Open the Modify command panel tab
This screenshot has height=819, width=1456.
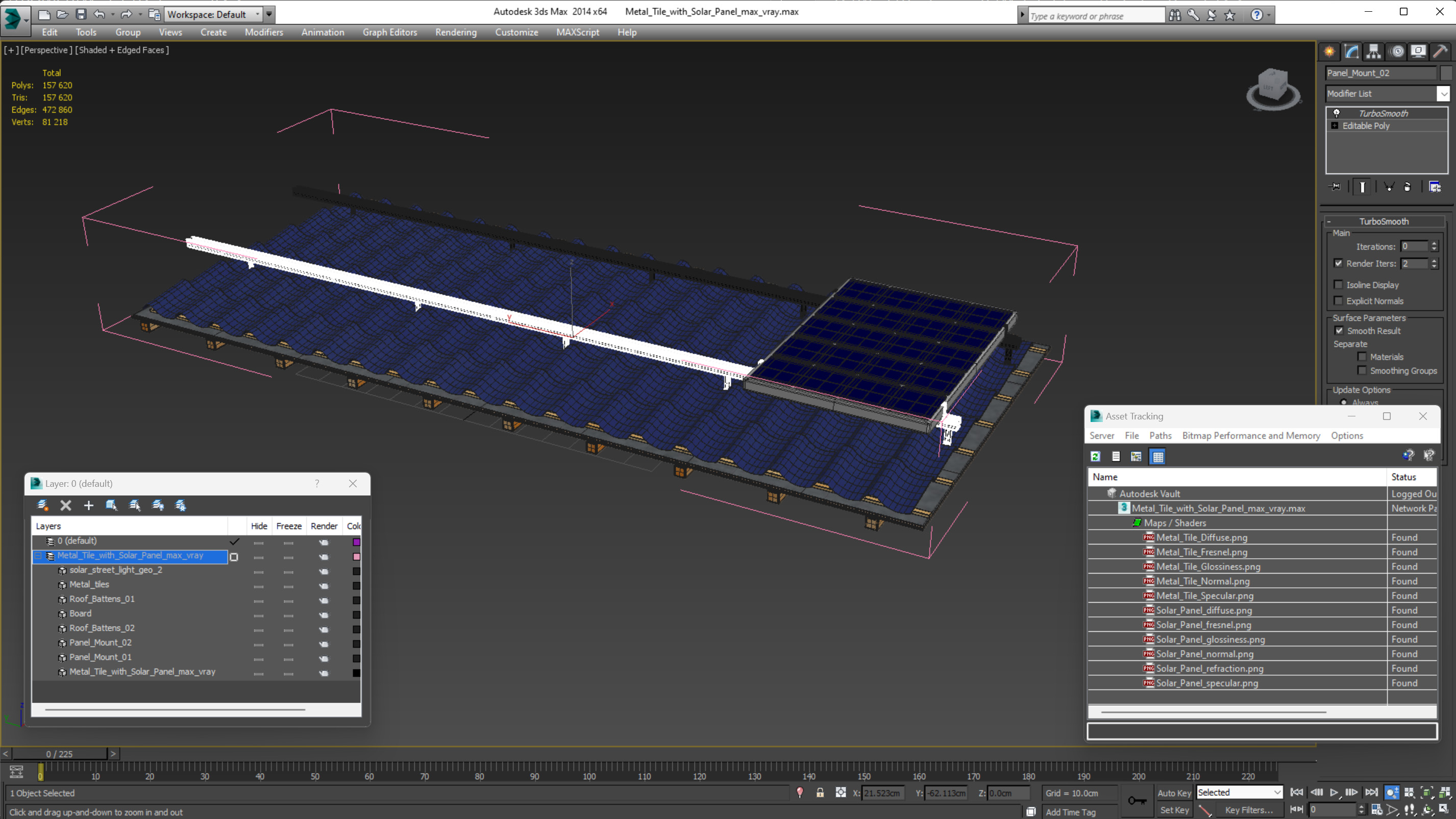tap(1351, 52)
